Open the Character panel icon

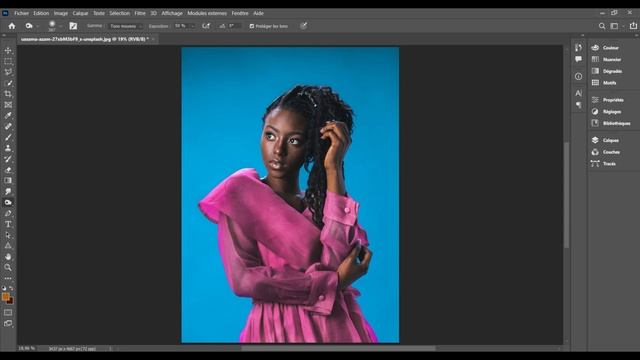(578, 93)
